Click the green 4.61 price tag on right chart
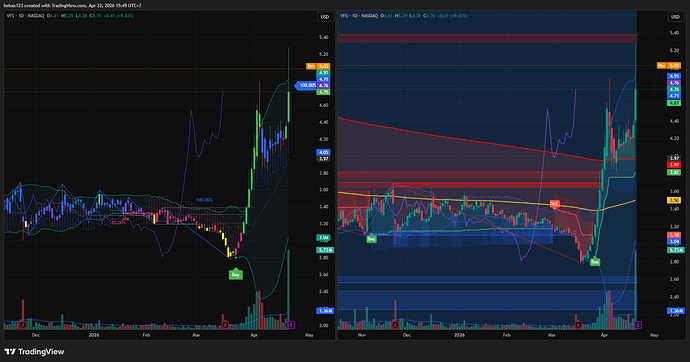Screen dimensions: 690x362 coord(674,103)
